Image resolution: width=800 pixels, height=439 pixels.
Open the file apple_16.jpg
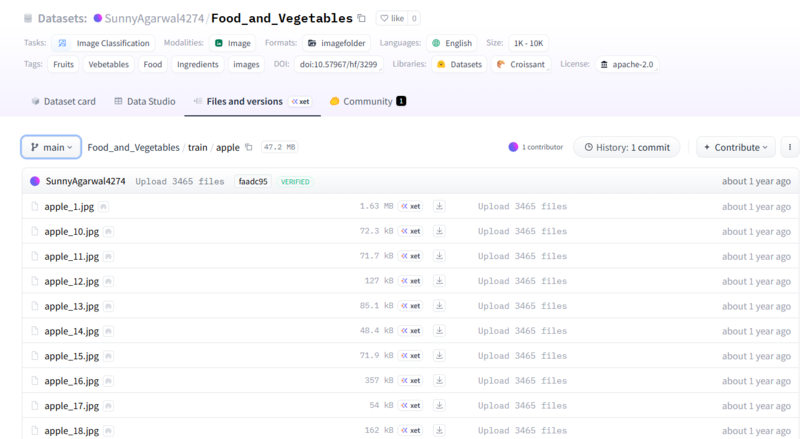(71, 381)
